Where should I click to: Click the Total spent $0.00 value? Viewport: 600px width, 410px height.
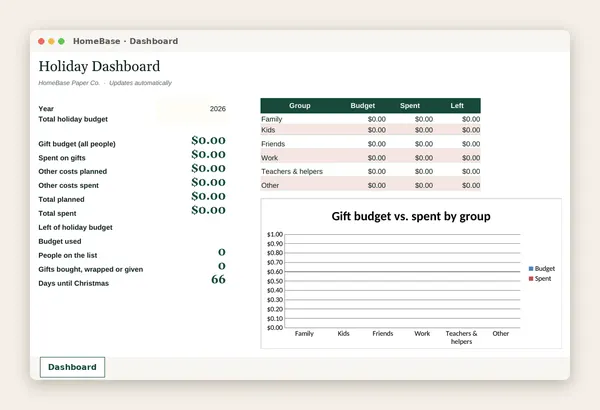click(x=209, y=210)
